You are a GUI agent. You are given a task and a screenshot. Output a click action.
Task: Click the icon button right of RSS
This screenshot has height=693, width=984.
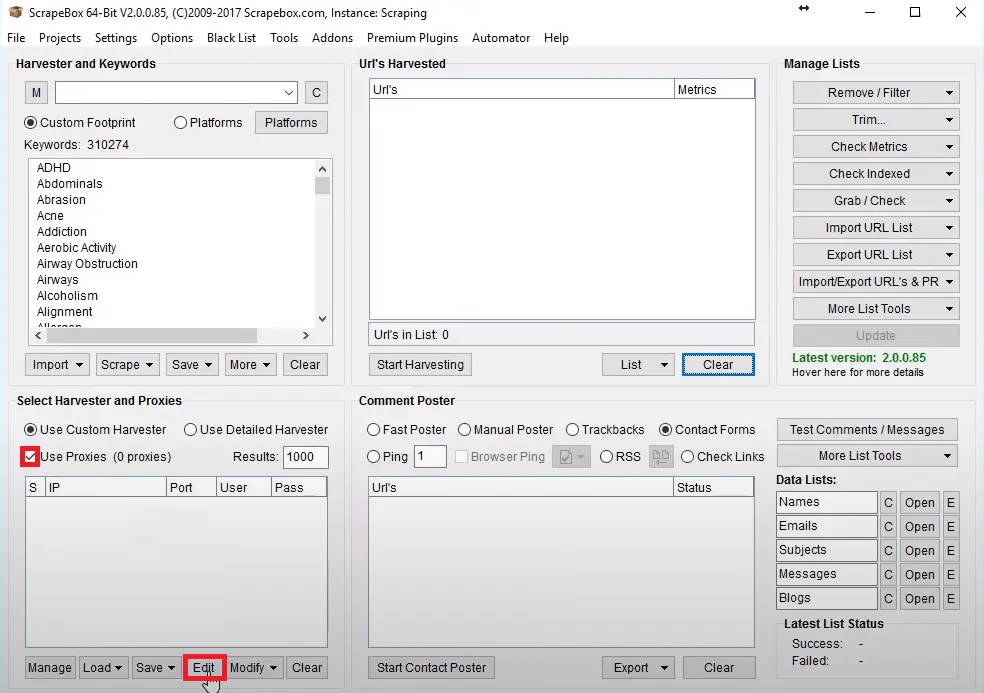tap(660, 457)
